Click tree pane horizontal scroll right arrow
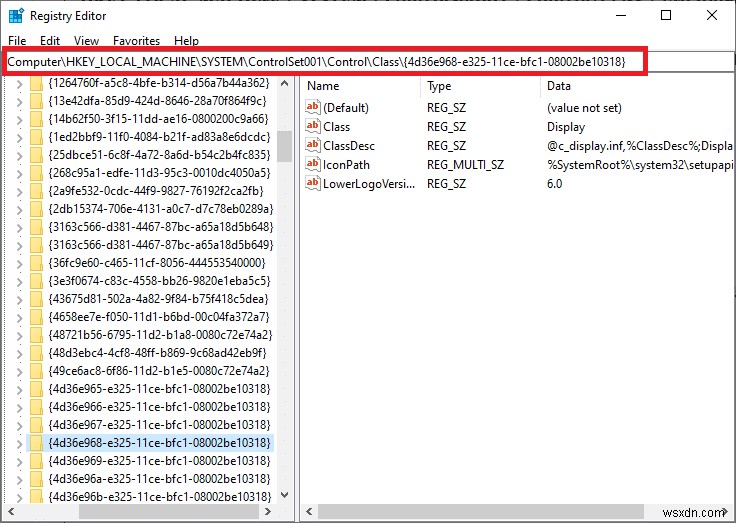The height and width of the screenshot is (523, 736). tap(268, 512)
